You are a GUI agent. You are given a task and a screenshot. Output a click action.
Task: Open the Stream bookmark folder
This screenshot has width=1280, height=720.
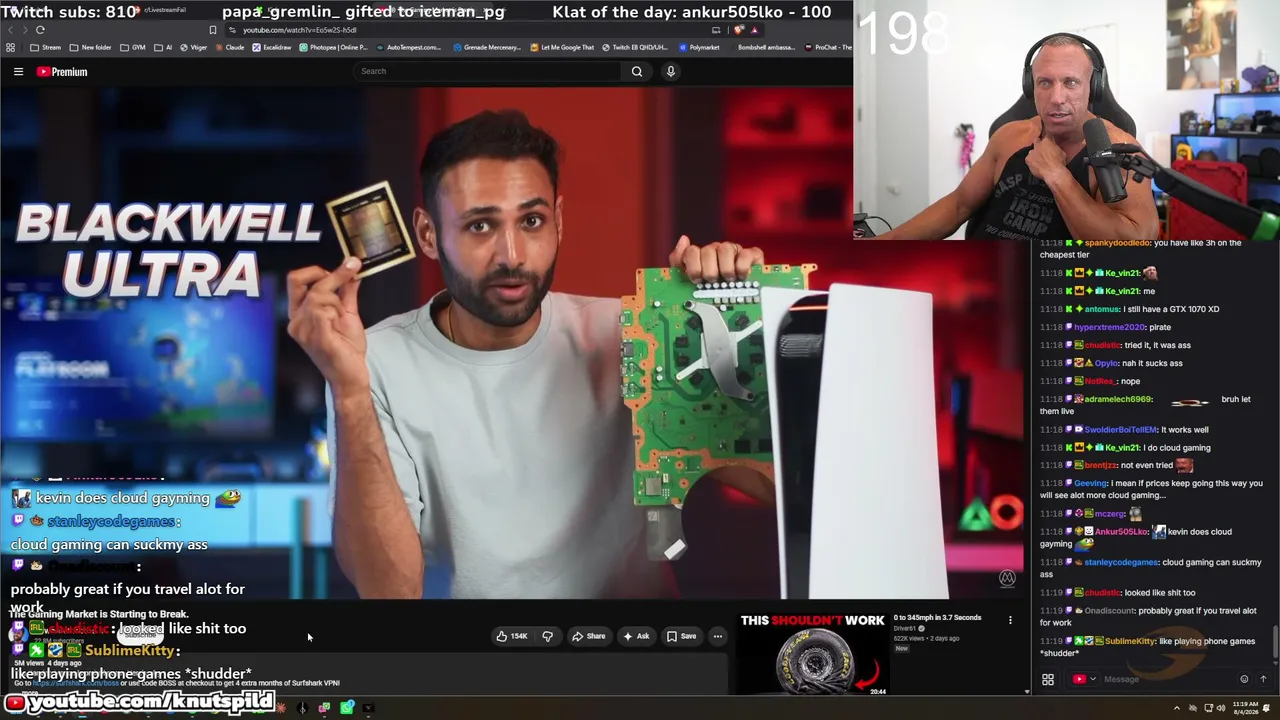(x=46, y=47)
